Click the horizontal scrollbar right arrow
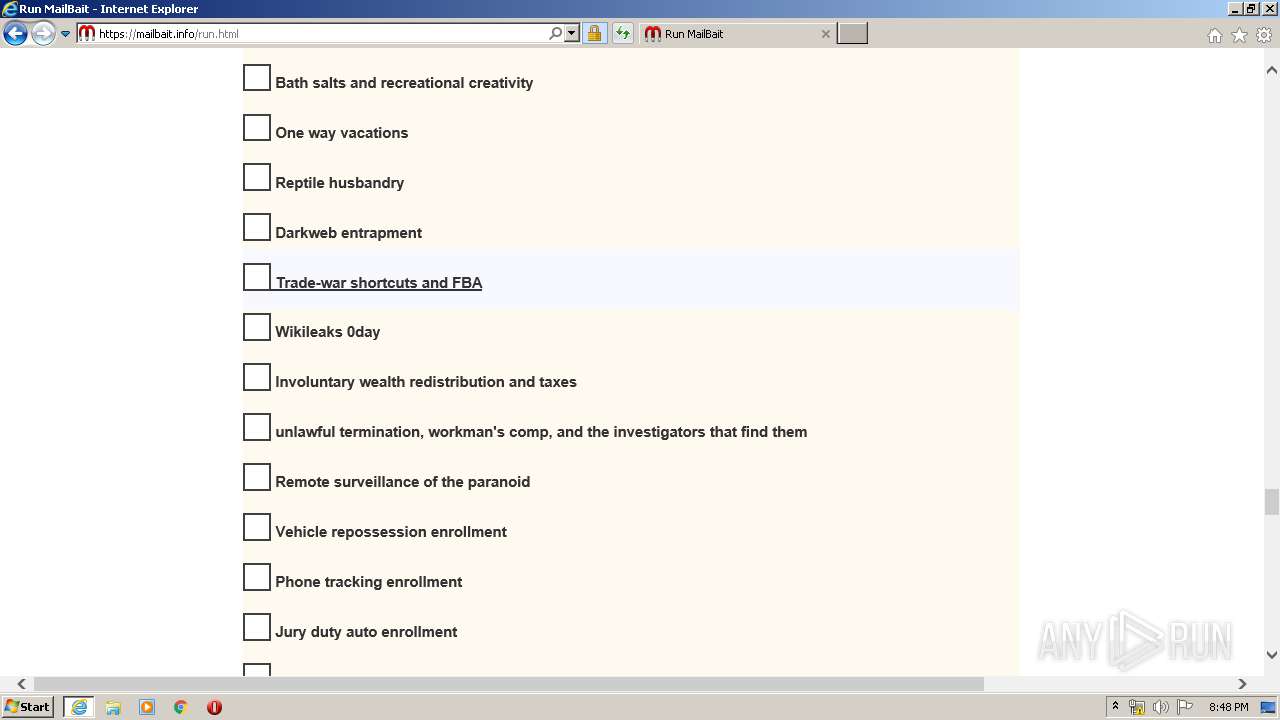Viewport: 1280px width, 720px height. point(1242,684)
